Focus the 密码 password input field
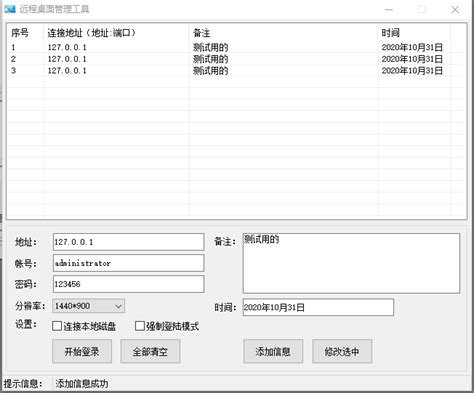Viewport: 474px width, 393px height. 128,284
